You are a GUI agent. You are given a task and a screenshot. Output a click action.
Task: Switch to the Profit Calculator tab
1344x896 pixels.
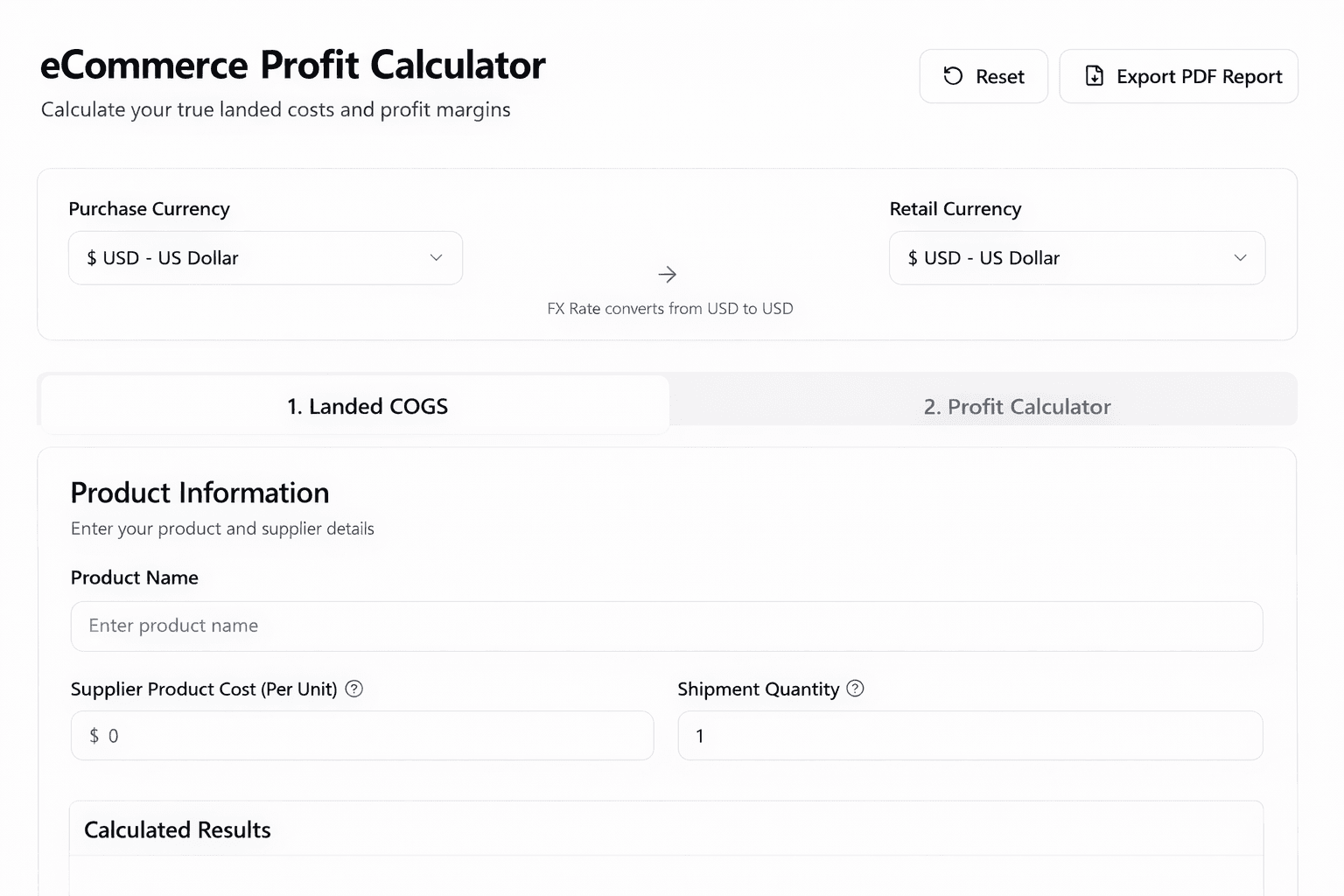pyautogui.click(x=1016, y=406)
